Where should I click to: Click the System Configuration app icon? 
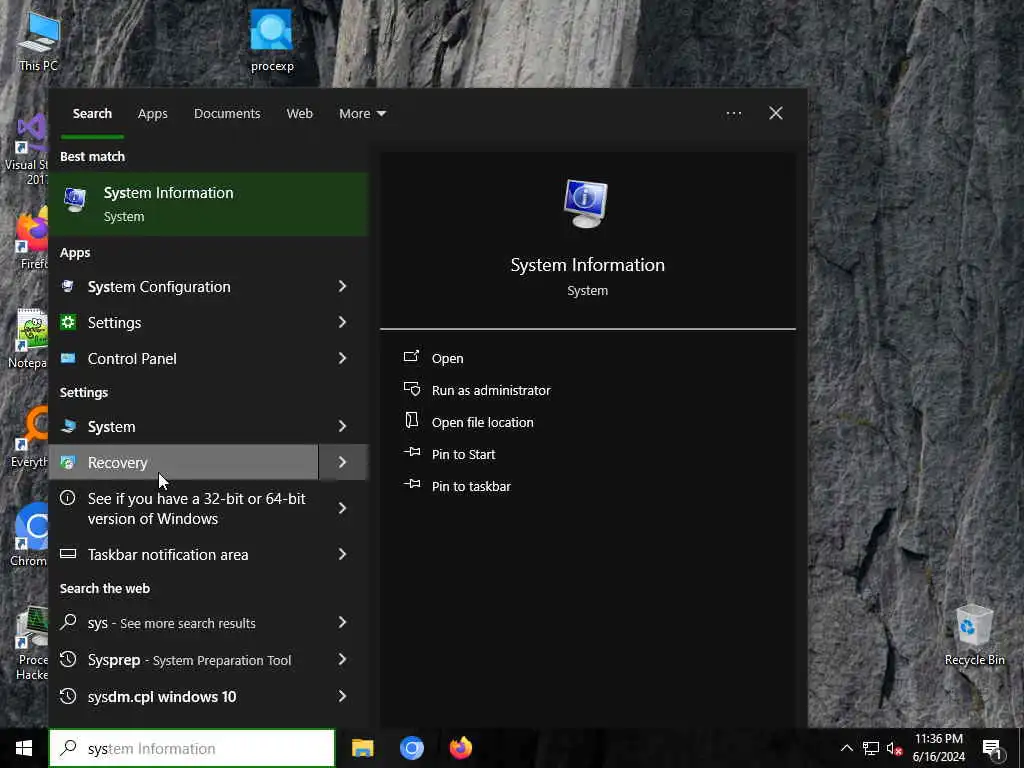click(68, 286)
